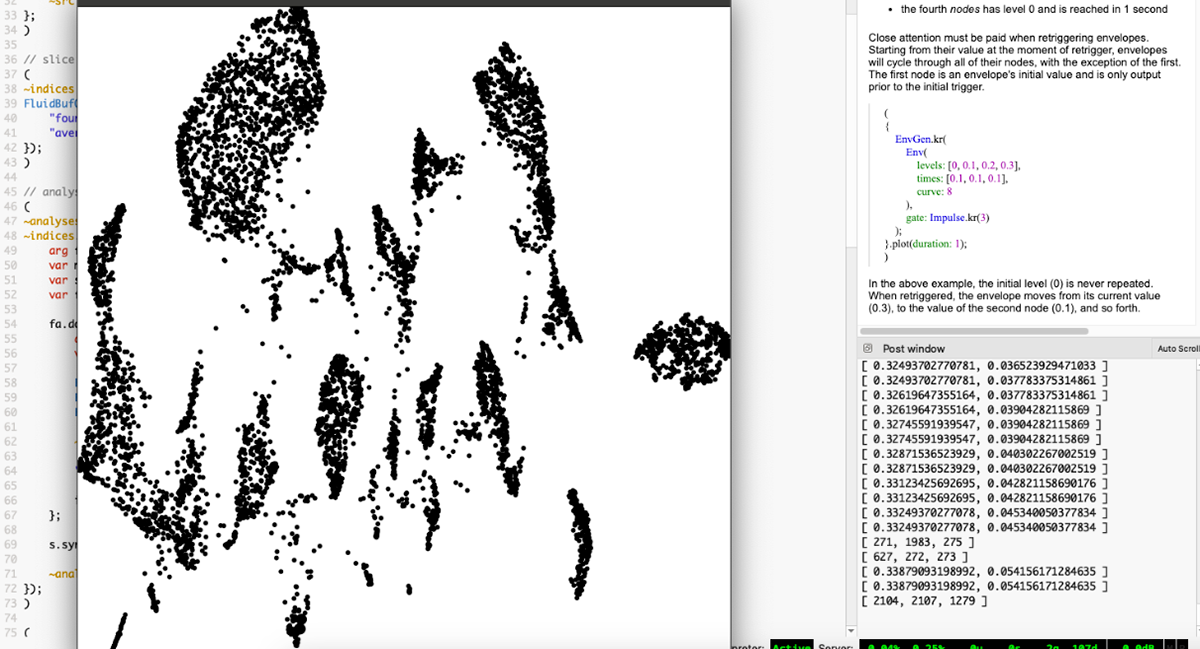The image size is (1200, 649).
Task: Click 'EnvGen.kr(' in the help example
Action: point(921,139)
